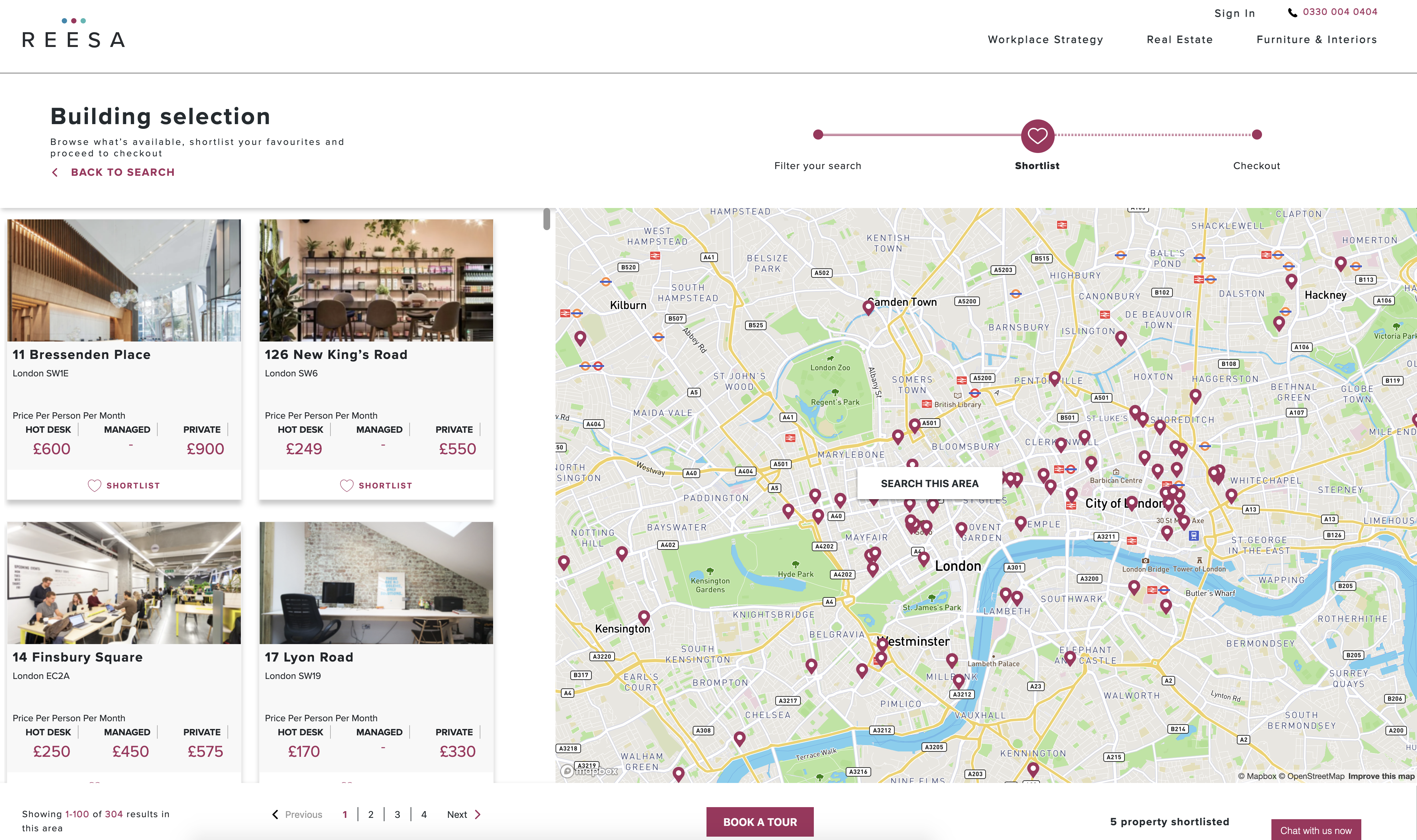The height and width of the screenshot is (840, 1417).
Task: Open the Workplace Strategy menu
Action: [1045, 40]
